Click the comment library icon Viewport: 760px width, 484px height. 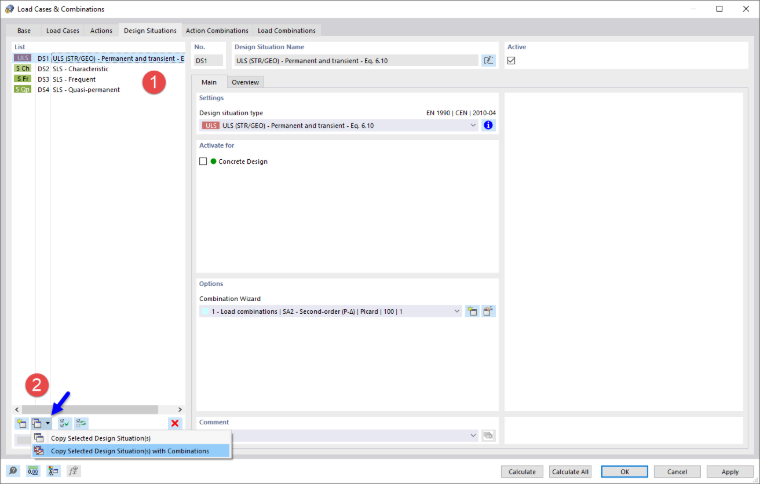coord(489,435)
